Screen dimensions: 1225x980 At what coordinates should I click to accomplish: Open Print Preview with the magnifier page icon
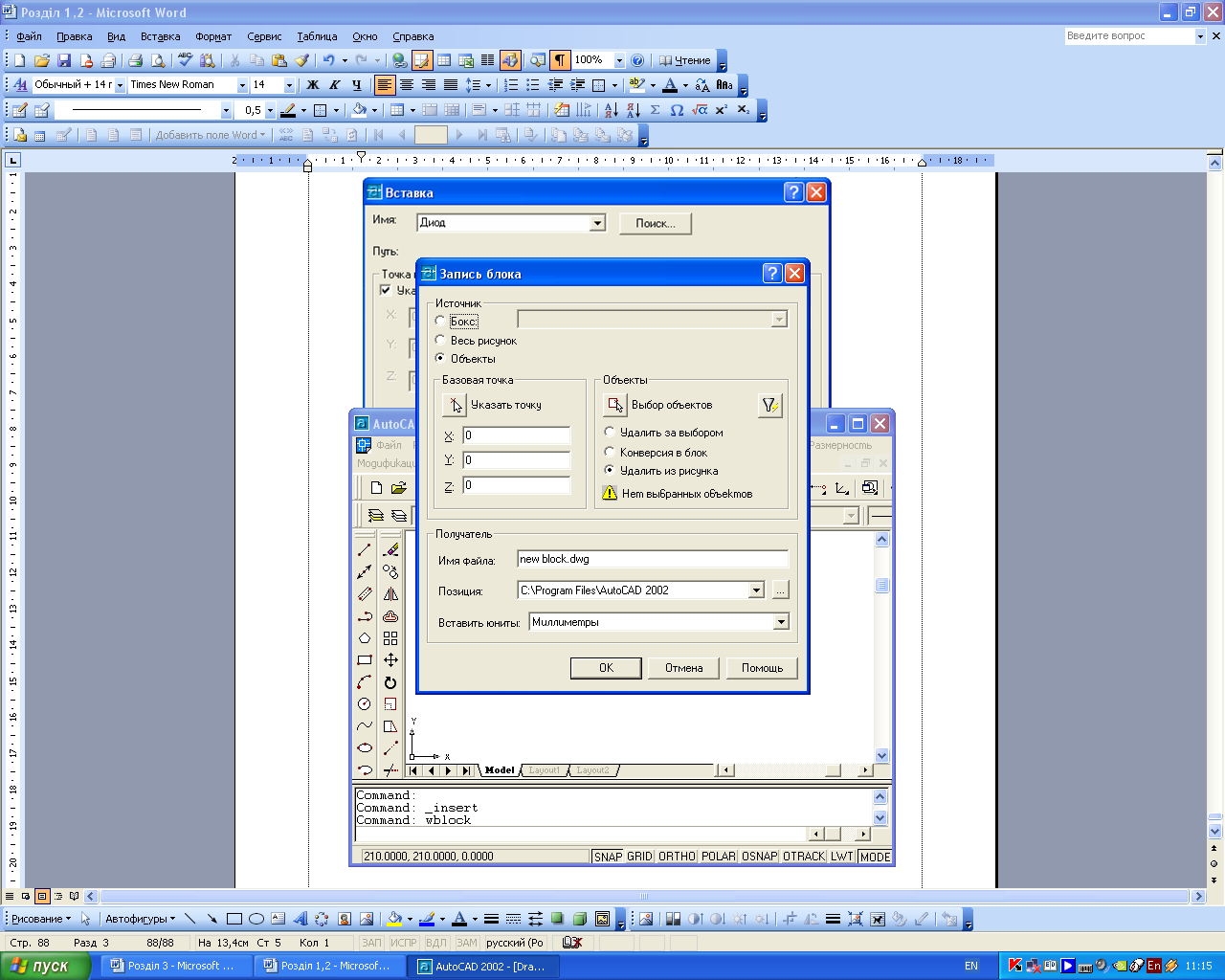pos(158,60)
